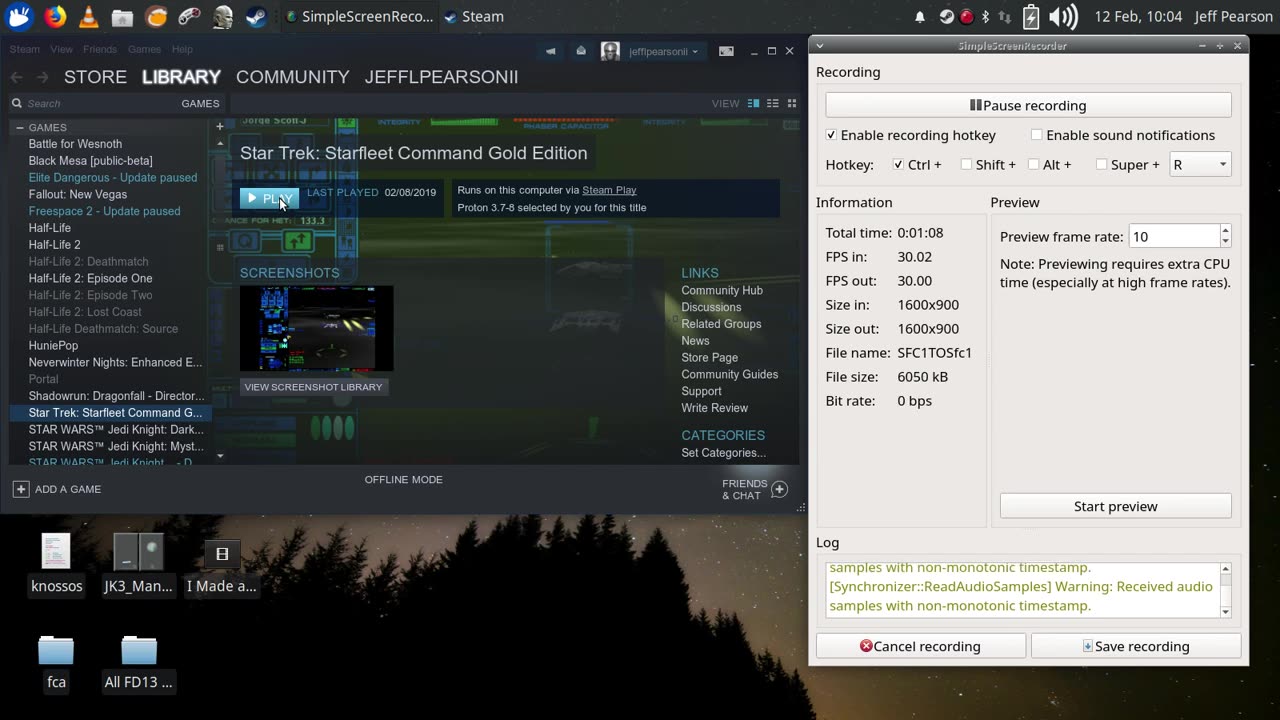Open the I Made a... video file

point(222,564)
